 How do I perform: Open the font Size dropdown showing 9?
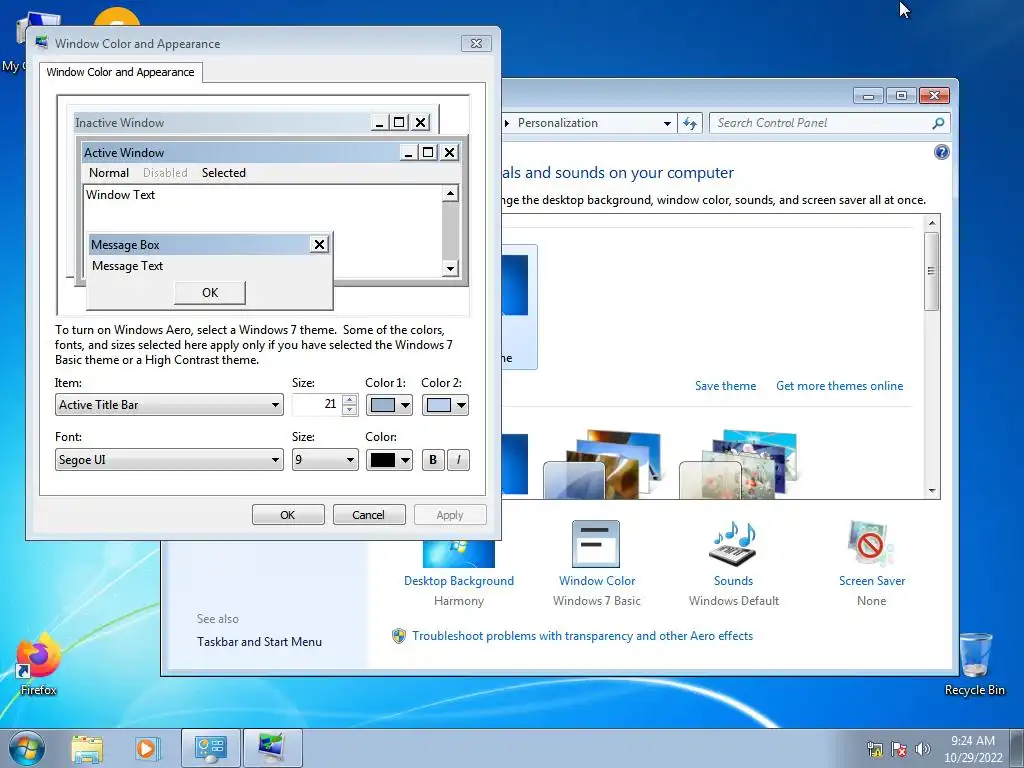tap(325, 460)
